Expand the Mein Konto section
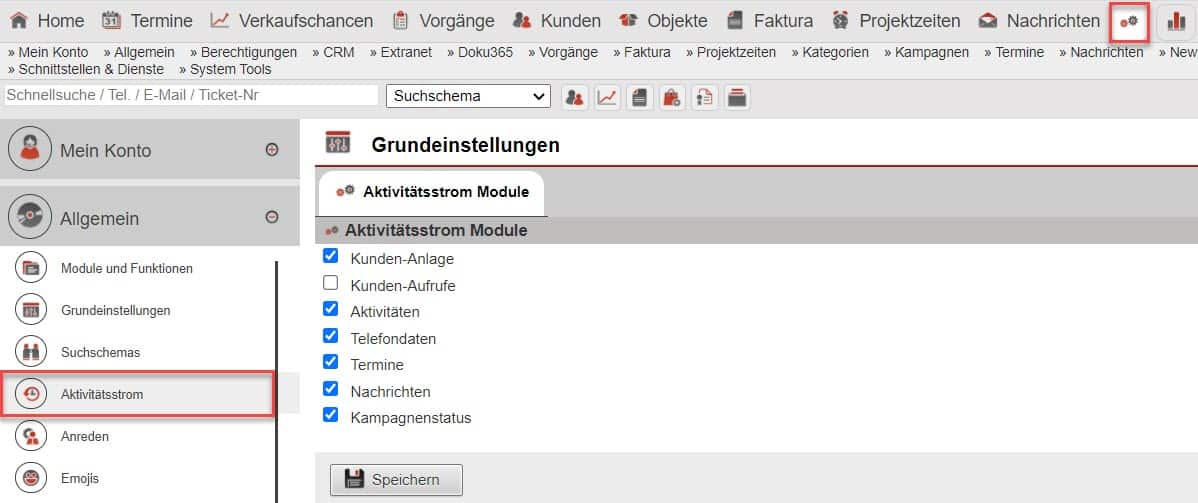This screenshot has width=1198, height=503. [x=271, y=150]
